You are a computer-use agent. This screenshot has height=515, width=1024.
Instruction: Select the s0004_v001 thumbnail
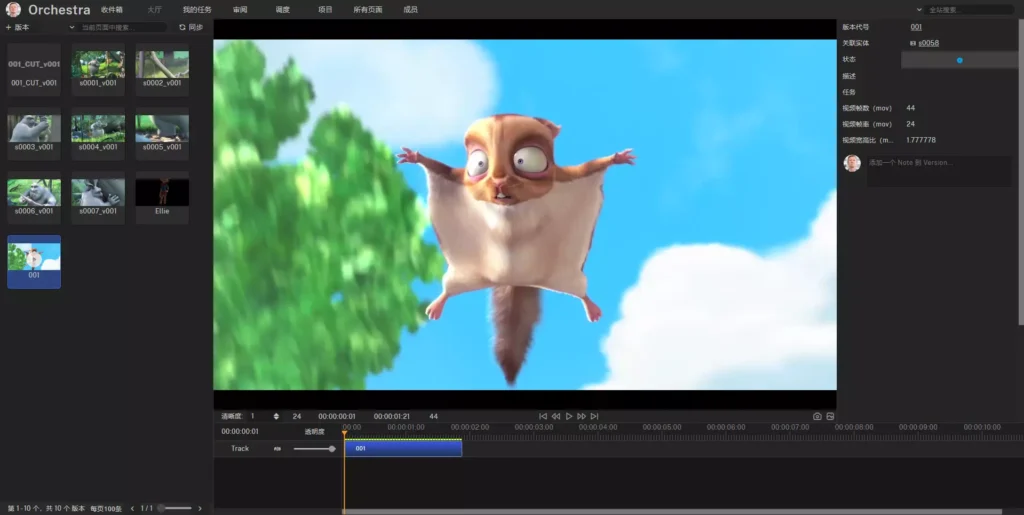point(98,133)
